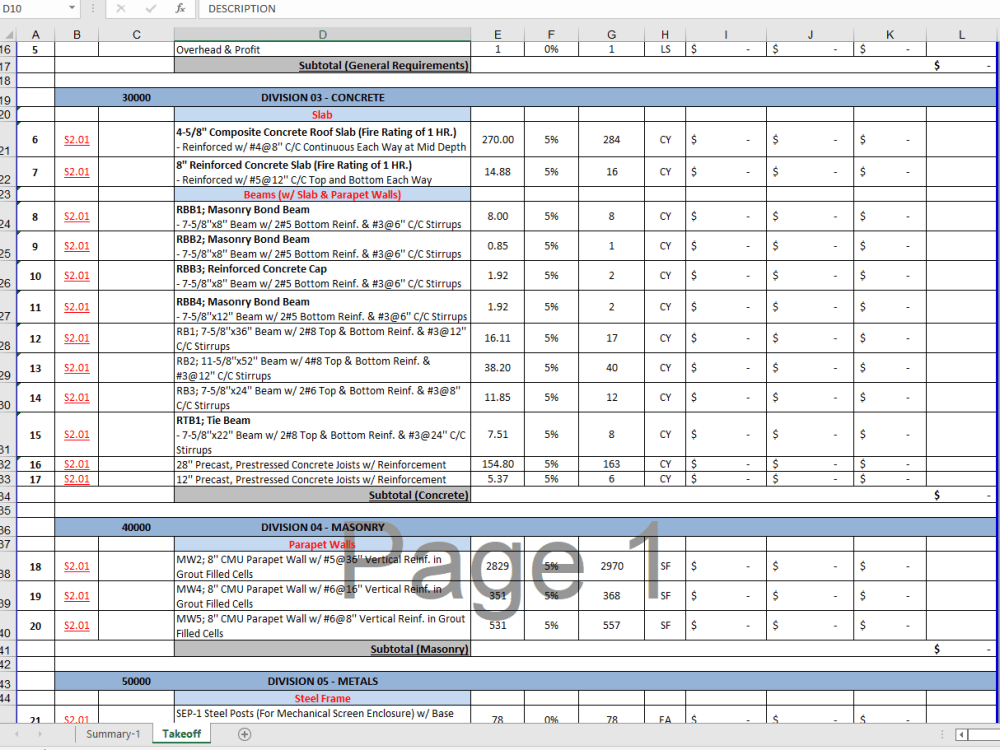Open the S2.01 link for SEP-1 Steel Posts
The image size is (1000, 750).
[x=76, y=719]
